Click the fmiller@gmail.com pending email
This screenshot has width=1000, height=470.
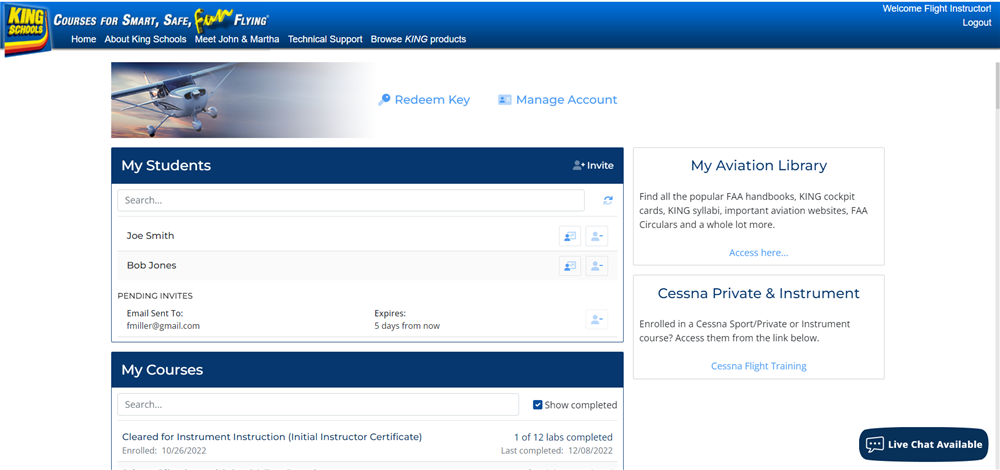(163, 326)
